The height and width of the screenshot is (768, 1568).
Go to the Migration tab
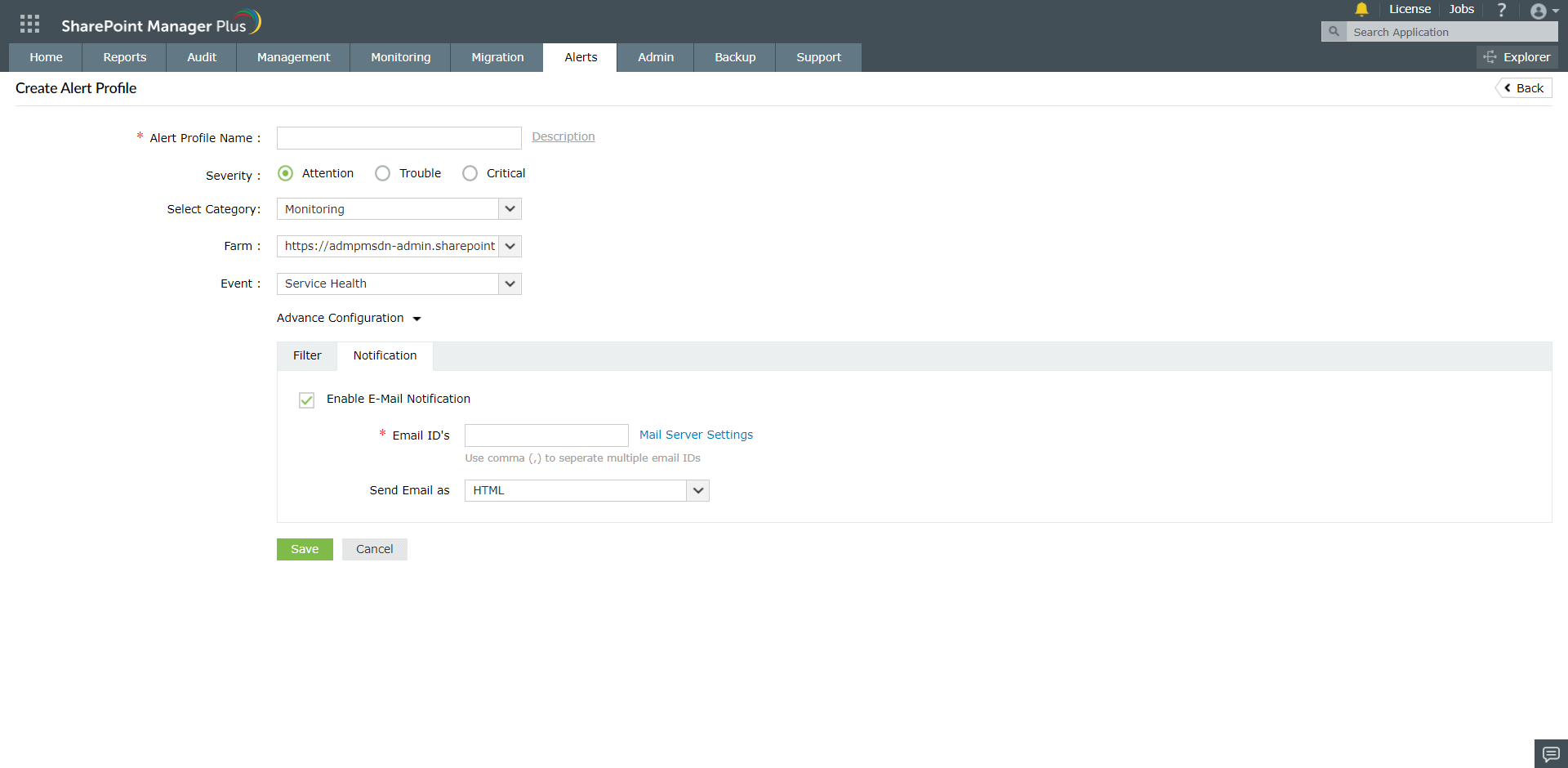(497, 57)
